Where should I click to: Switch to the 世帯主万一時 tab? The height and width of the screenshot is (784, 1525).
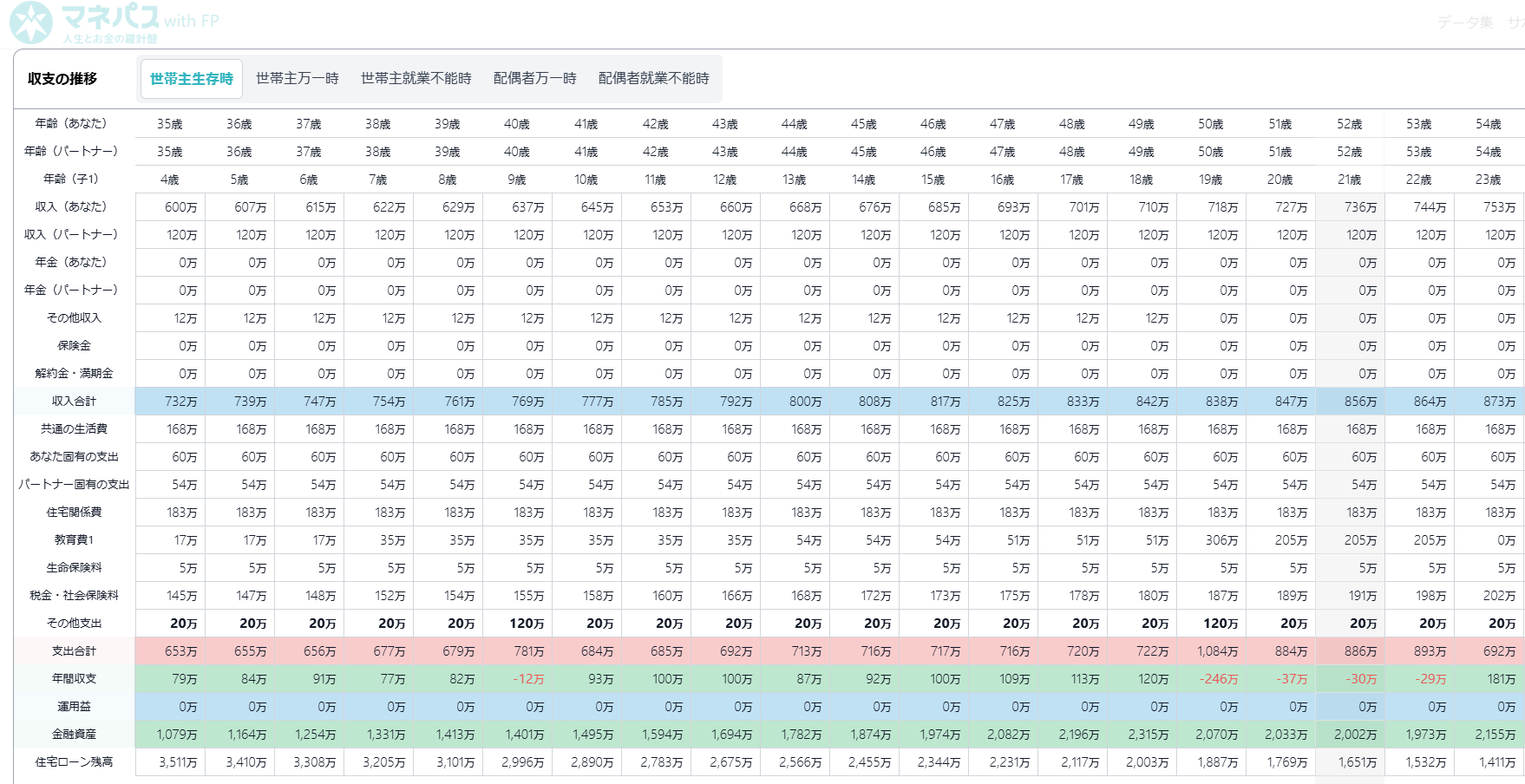(297, 79)
